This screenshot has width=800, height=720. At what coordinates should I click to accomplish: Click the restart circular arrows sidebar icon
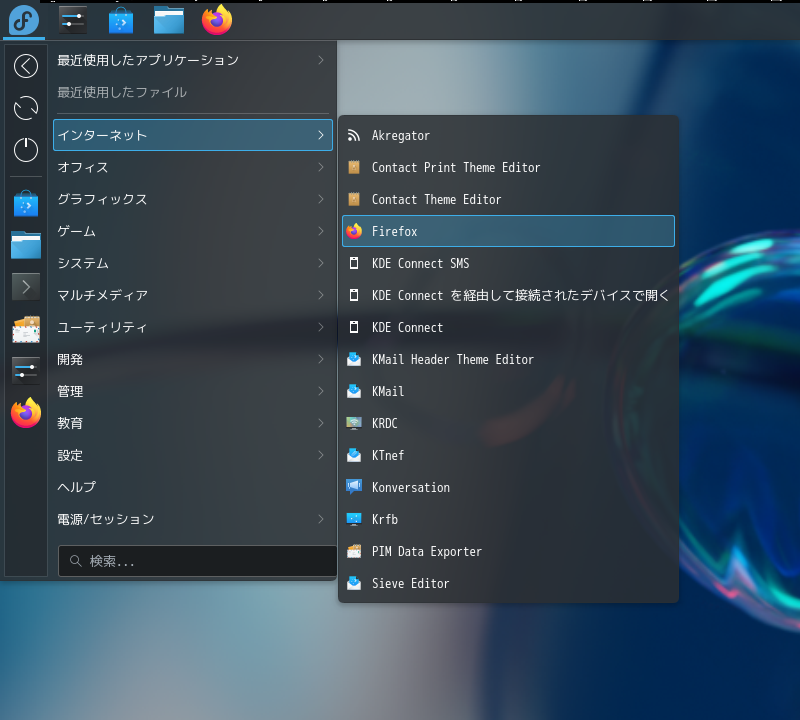click(x=26, y=108)
